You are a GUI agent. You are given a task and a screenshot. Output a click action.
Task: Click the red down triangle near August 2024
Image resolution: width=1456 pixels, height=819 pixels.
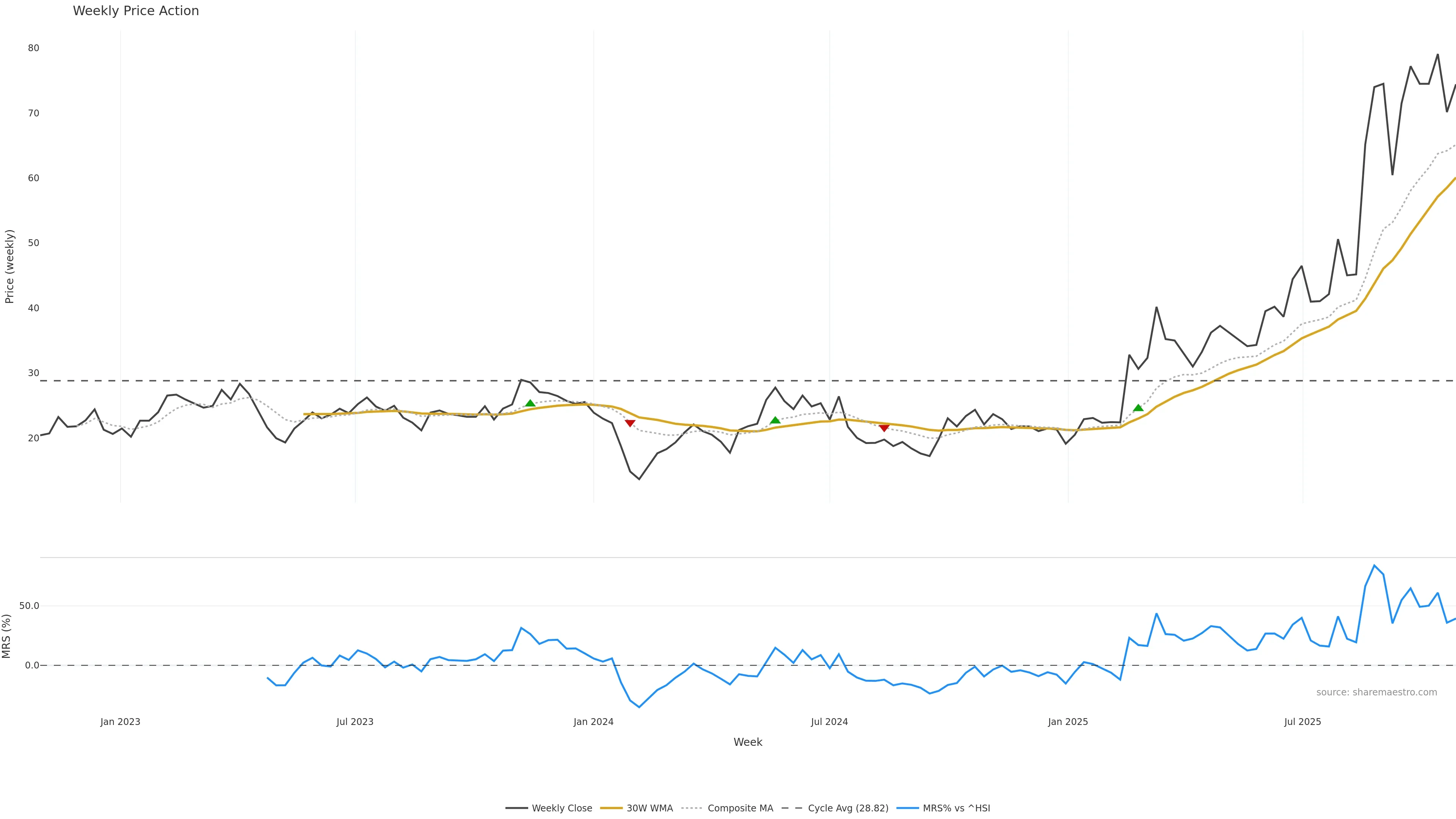coord(884,428)
